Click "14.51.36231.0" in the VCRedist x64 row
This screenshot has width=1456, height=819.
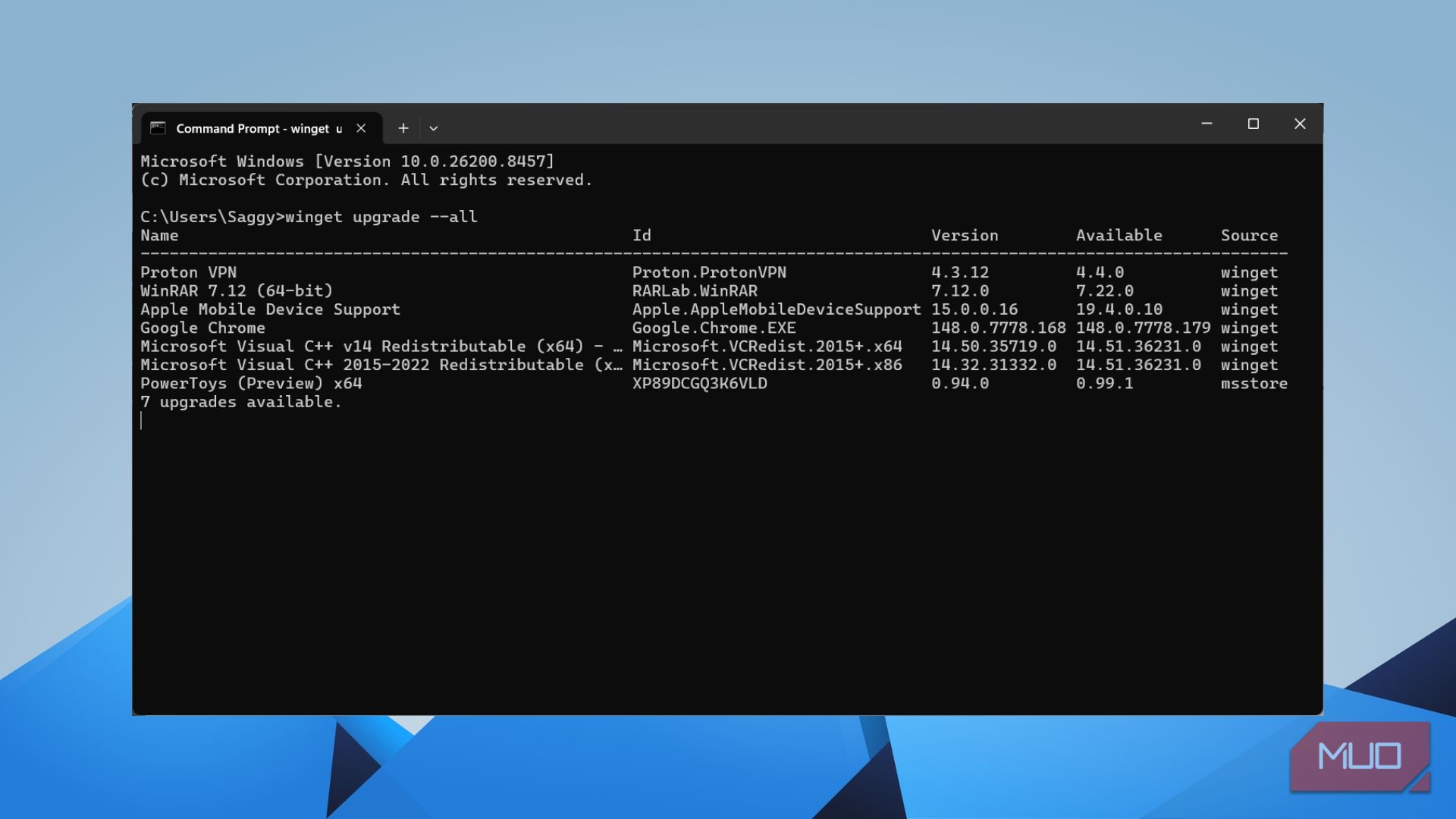[x=1139, y=347]
